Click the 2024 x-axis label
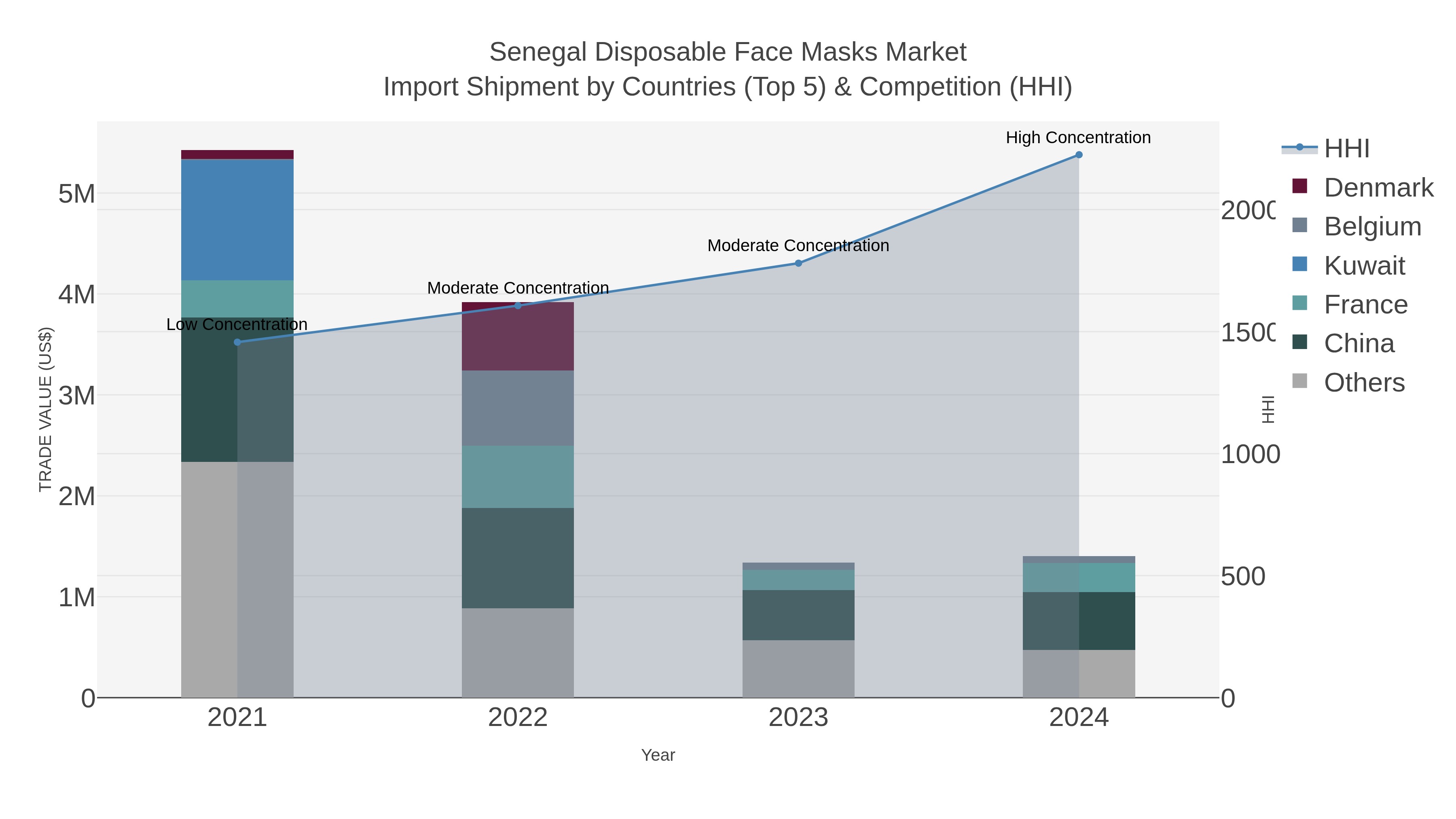Viewport: 1456px width, 819px height. click(1079, 718)
